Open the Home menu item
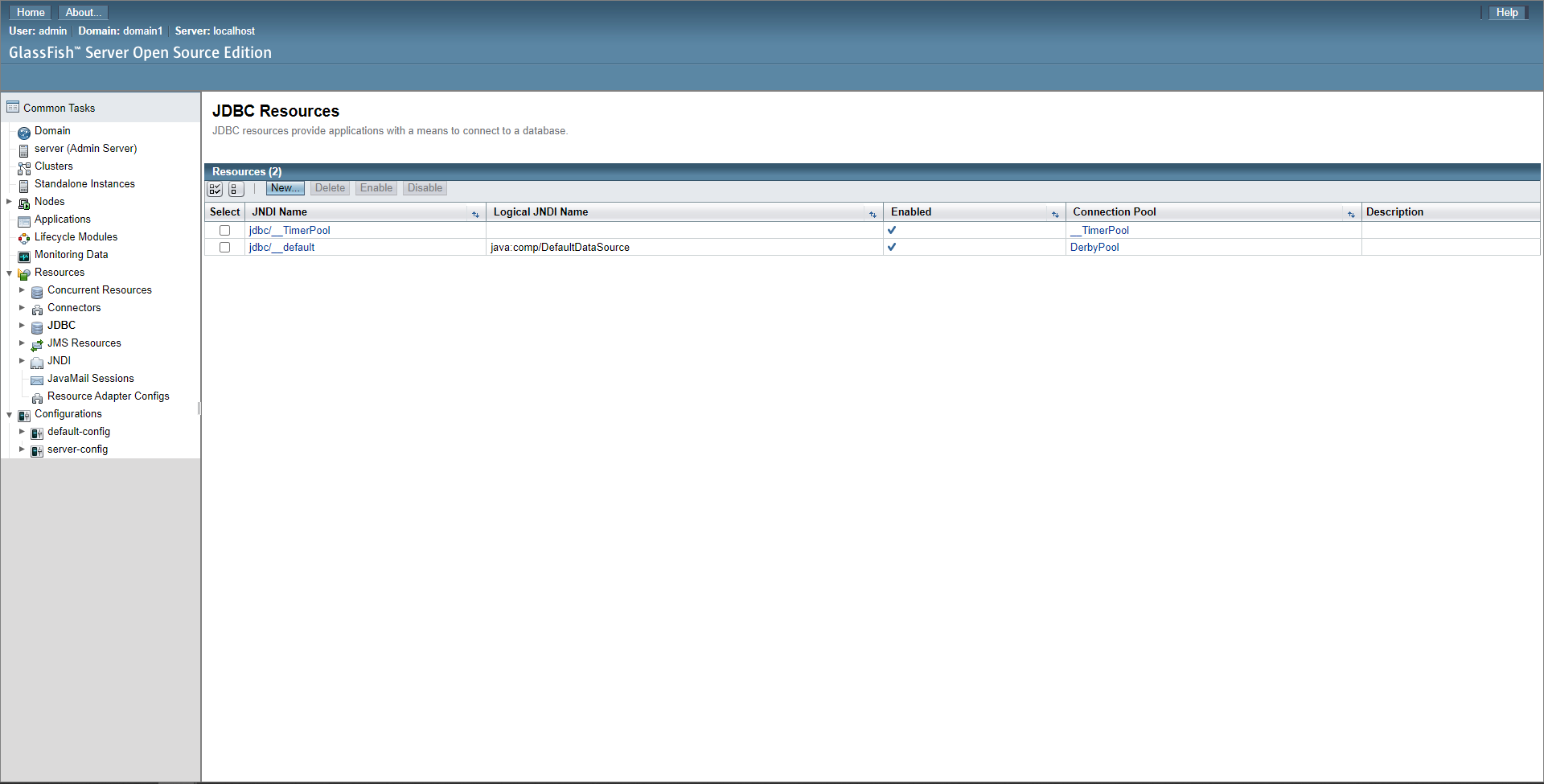 (x=30, y=12)
